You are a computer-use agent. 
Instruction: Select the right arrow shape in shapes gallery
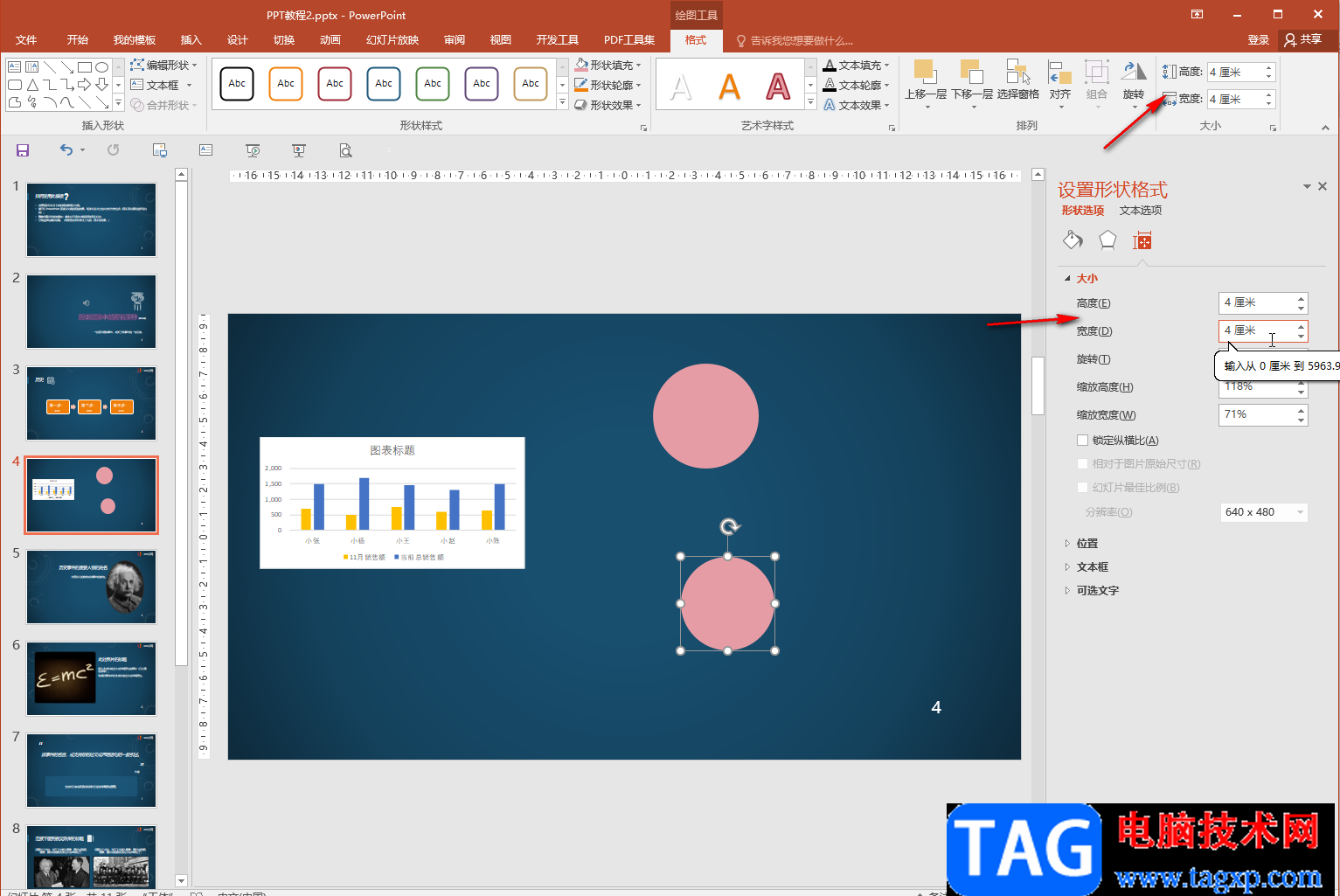click(x=85, y=85)
